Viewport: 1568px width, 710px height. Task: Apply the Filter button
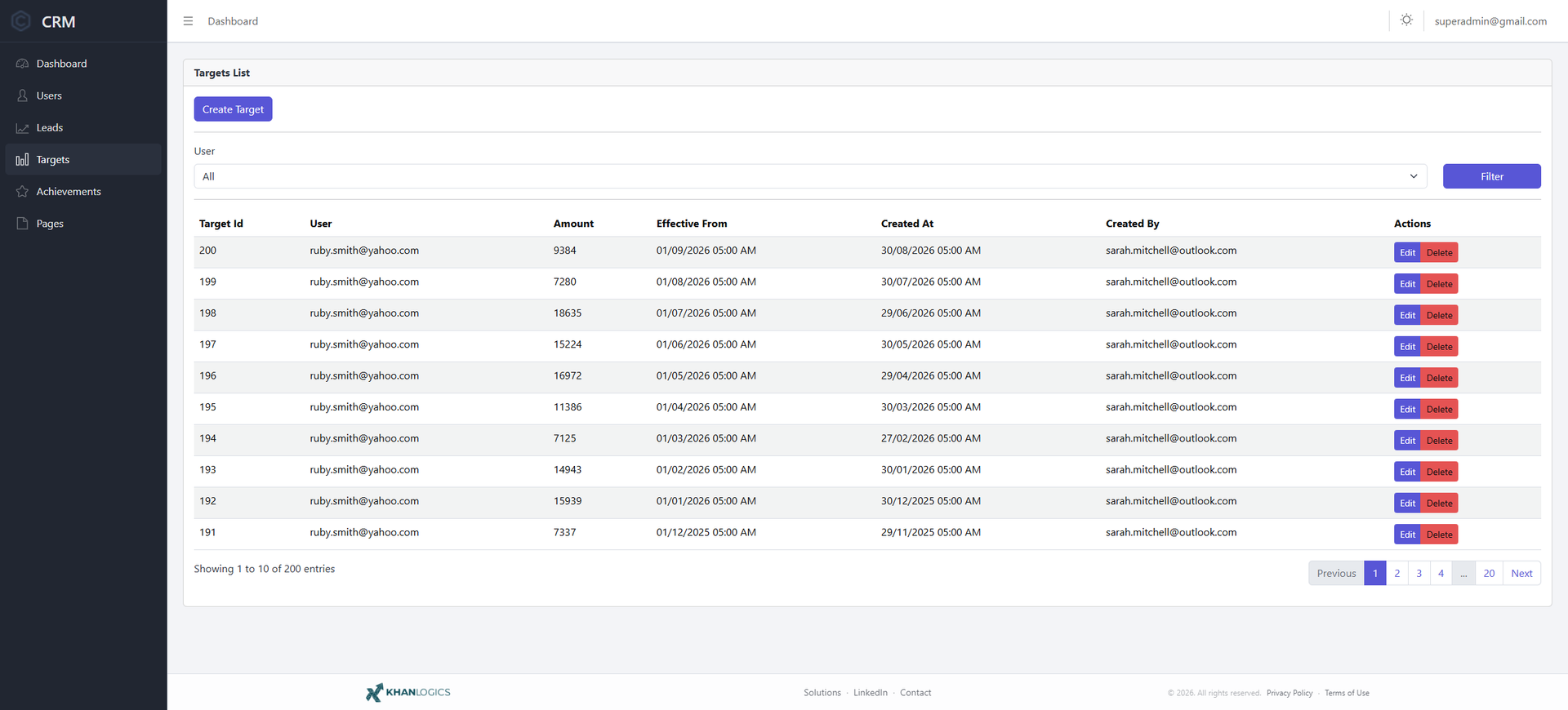point(1491,176)
